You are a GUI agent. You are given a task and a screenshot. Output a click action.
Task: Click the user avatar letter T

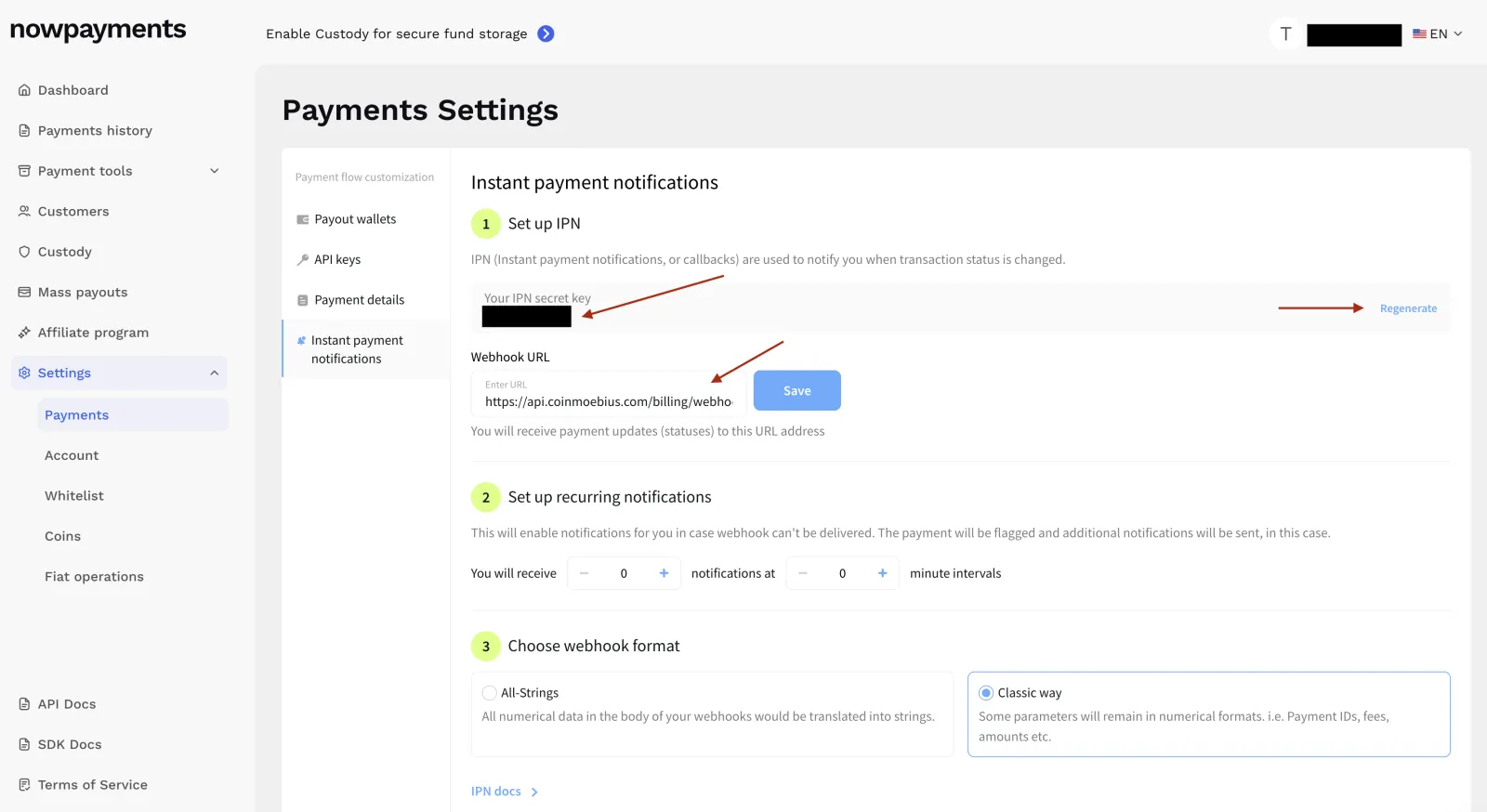pyautogui.click(x=1285, y=34)
